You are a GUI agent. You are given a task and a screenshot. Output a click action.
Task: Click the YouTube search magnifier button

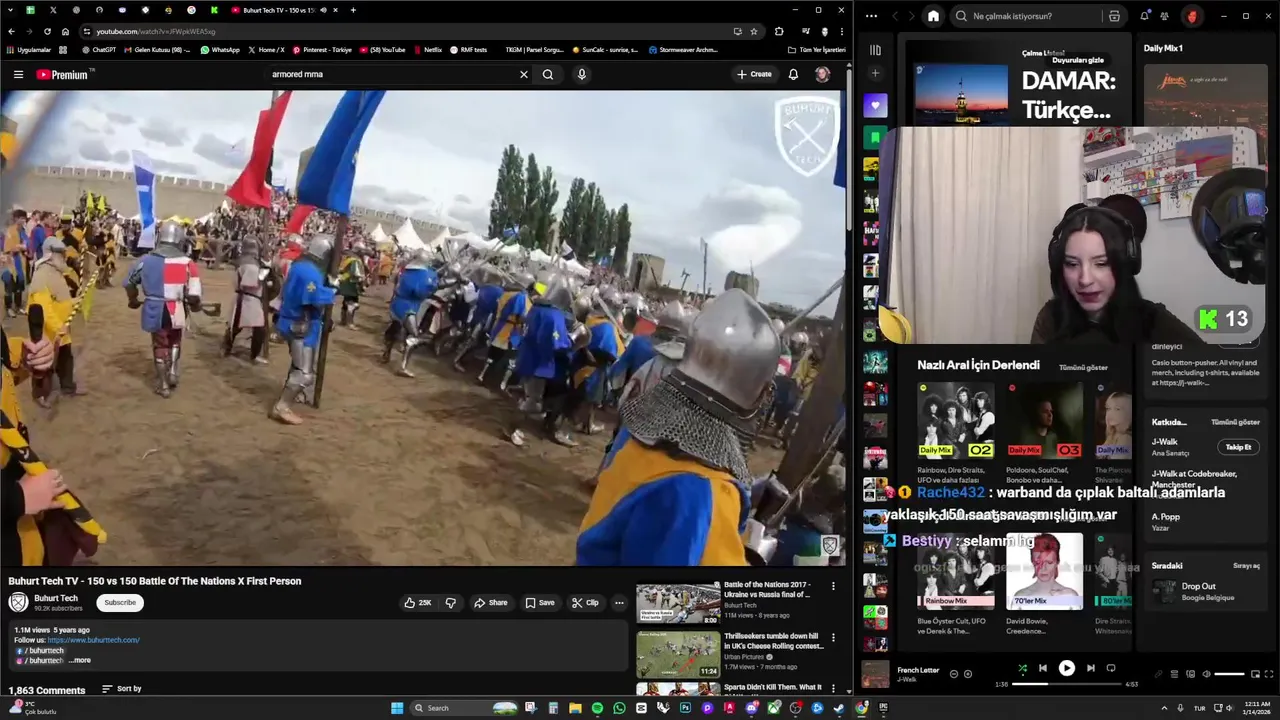pyautogui.click(x=548, y=74)
